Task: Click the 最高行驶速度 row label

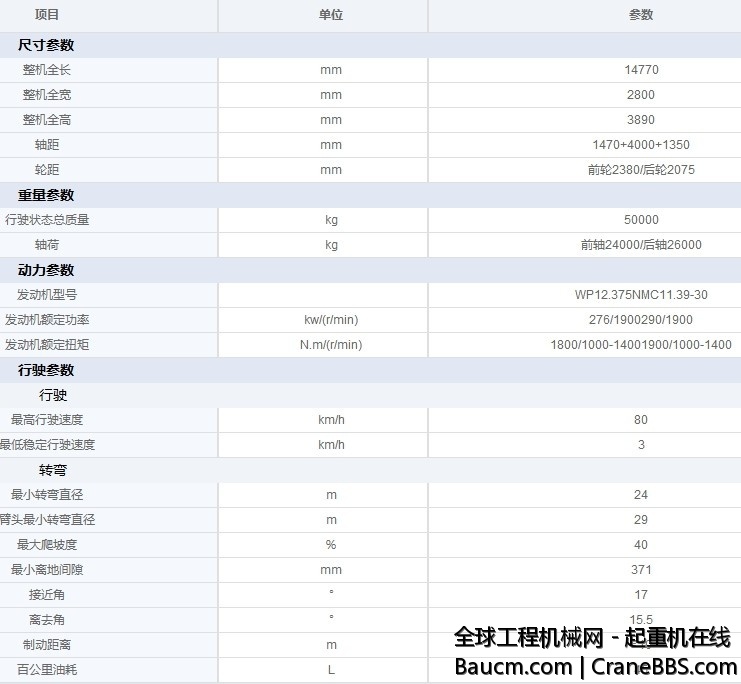Action: point(47,420)
